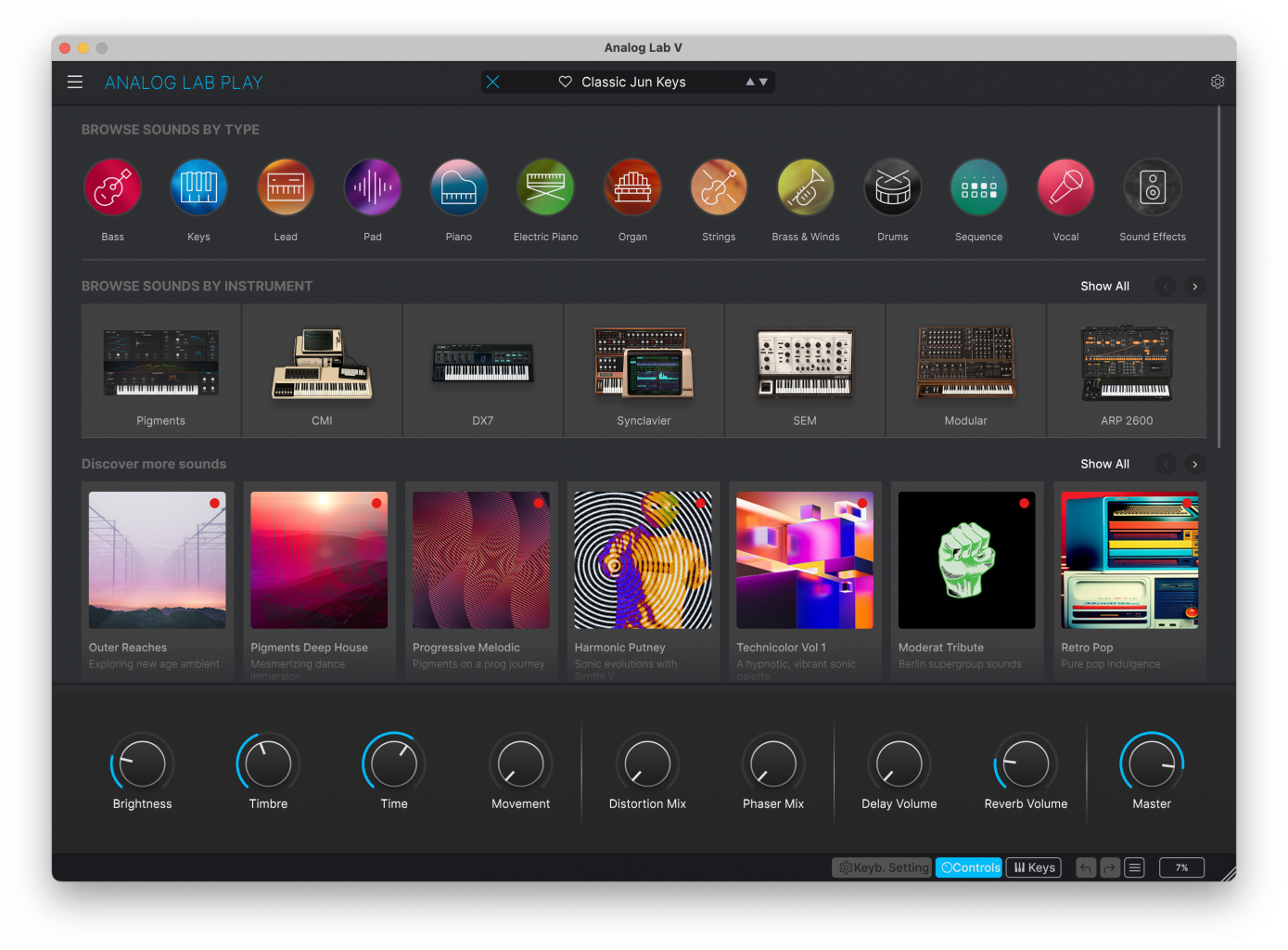Screen dimensions: 1288x950
Task: Click Show All for Browse Sounds by Instrument
Action: coord(1104,286)
